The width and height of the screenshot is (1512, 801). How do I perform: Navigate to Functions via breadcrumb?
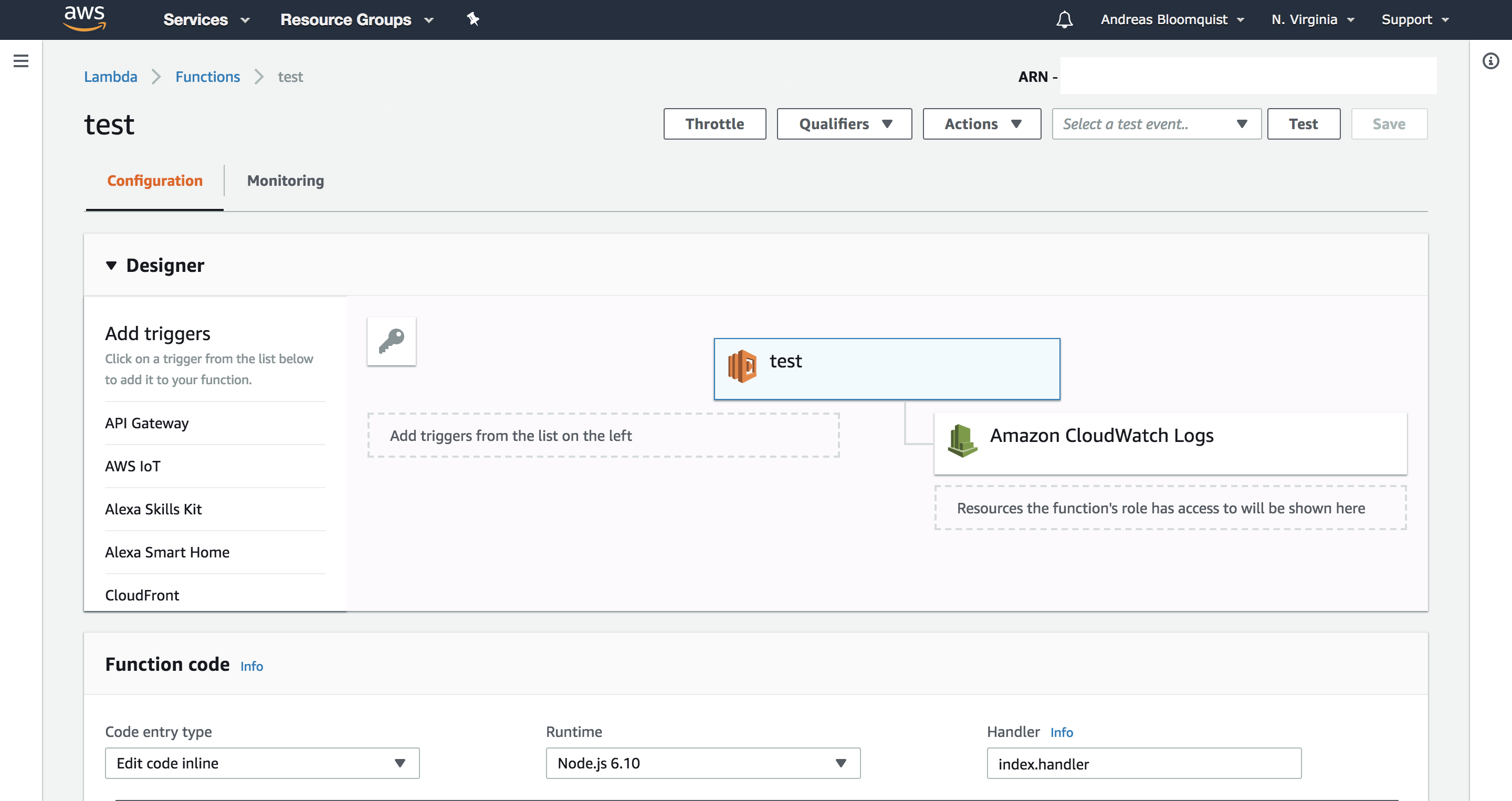click(x=208, y=76)
